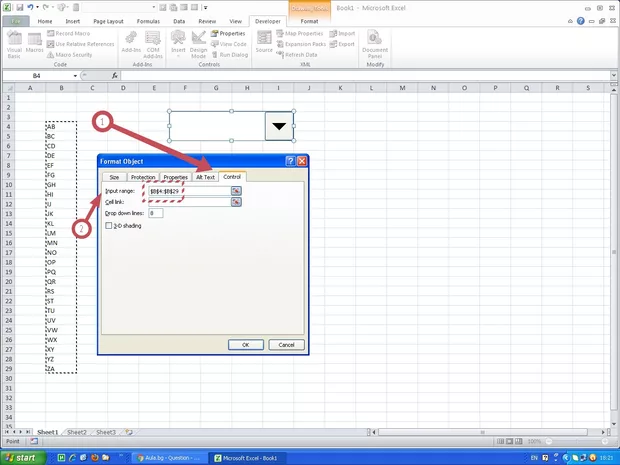Click Cell link range selector icon
The image size is (620, 465).
pyautogui.click(x=236, y=202)
